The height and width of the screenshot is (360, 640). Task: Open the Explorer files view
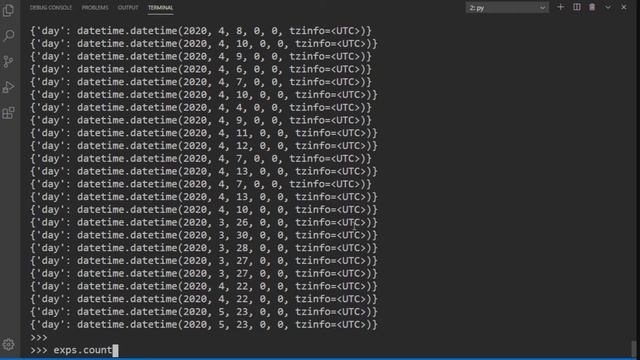point(8,10)
